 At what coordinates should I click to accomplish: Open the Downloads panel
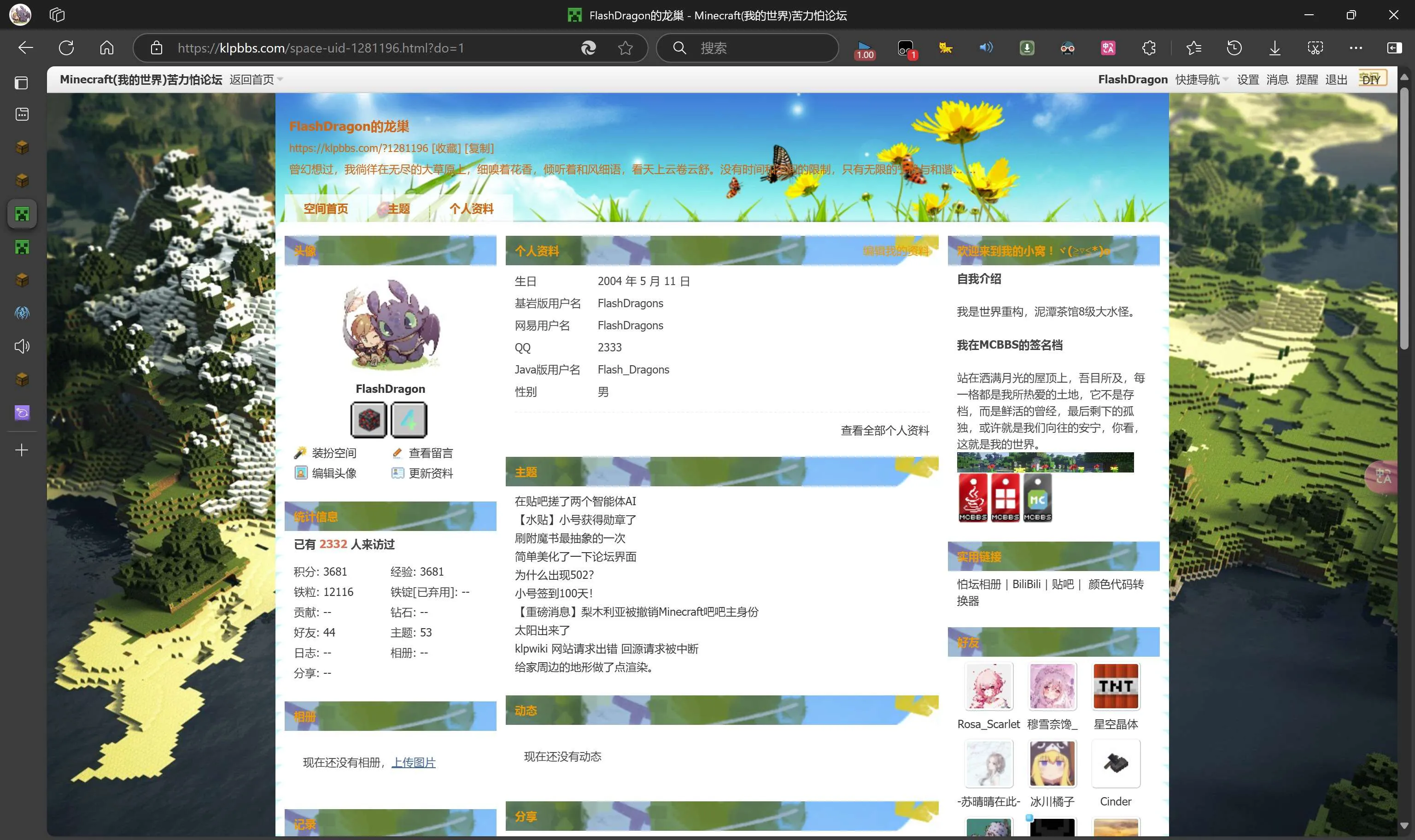(1275, 48)
